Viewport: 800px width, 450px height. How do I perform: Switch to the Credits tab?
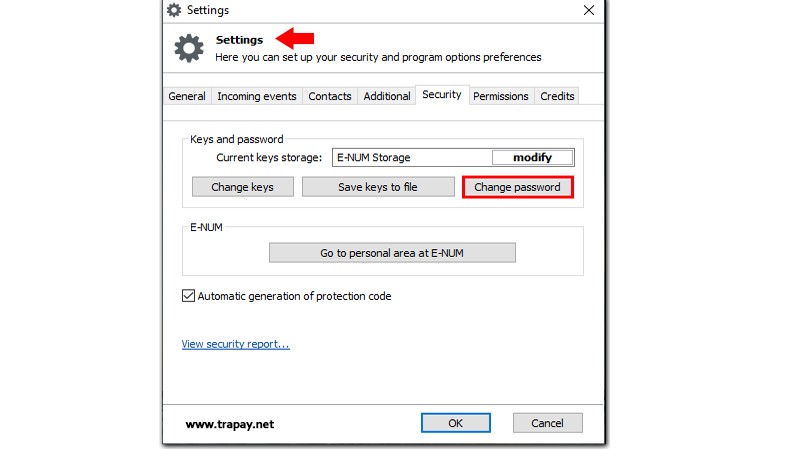point(557,96)
